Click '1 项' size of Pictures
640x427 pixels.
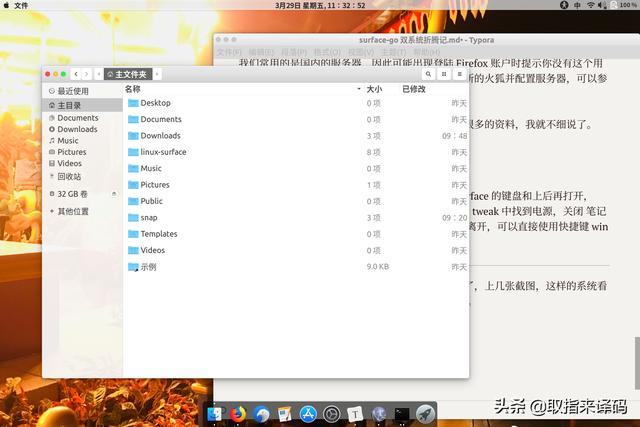[x=373, y=185]
